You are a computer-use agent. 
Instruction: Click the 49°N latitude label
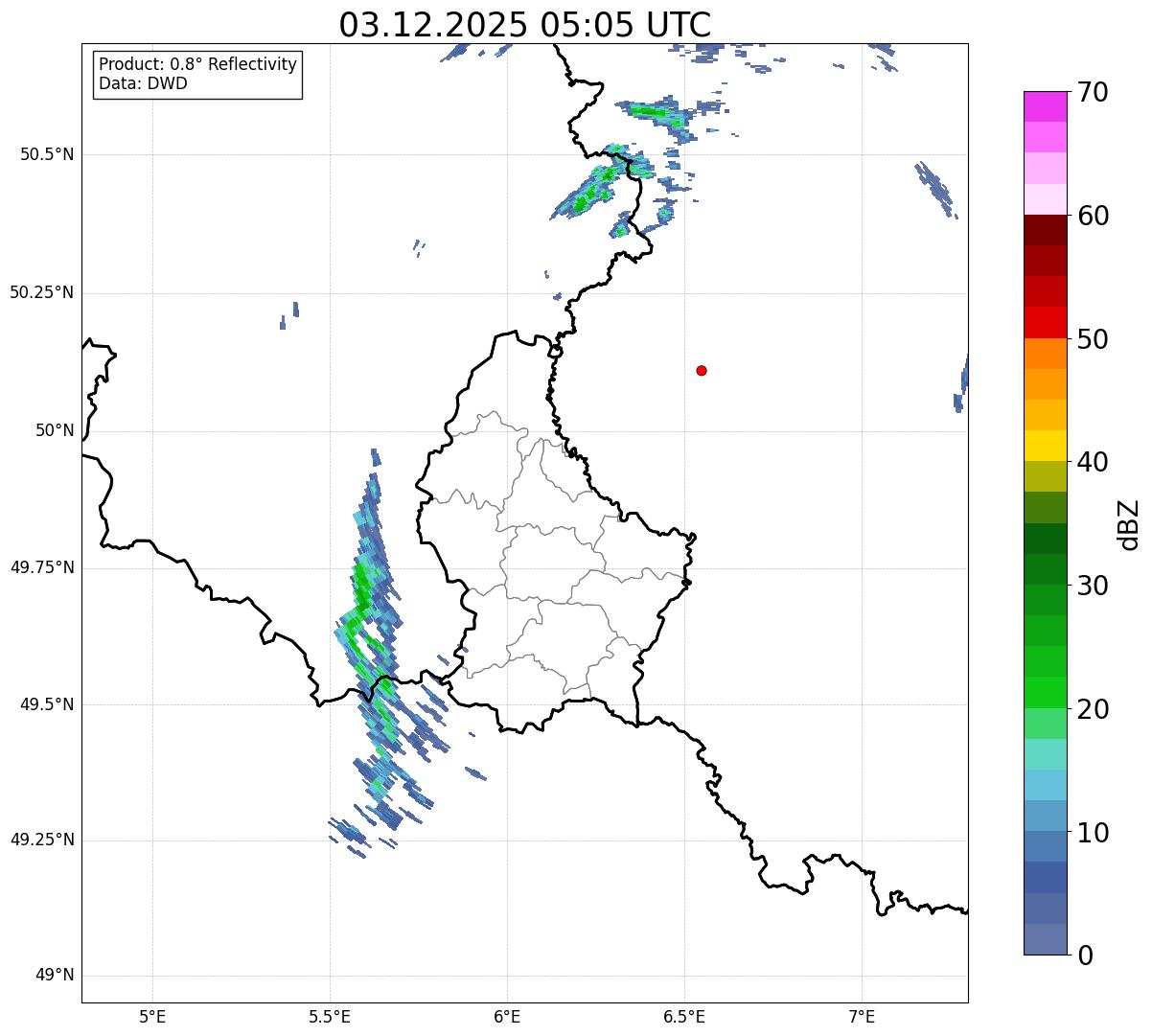coord(55,976)
